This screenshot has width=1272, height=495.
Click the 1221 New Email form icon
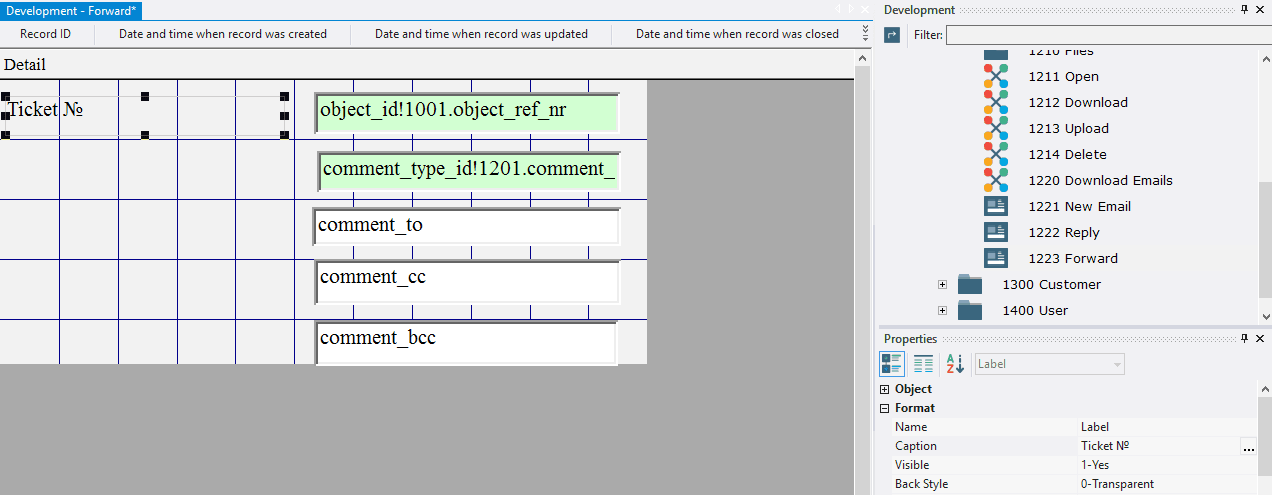pyautogui.click(x=995, y=207)
